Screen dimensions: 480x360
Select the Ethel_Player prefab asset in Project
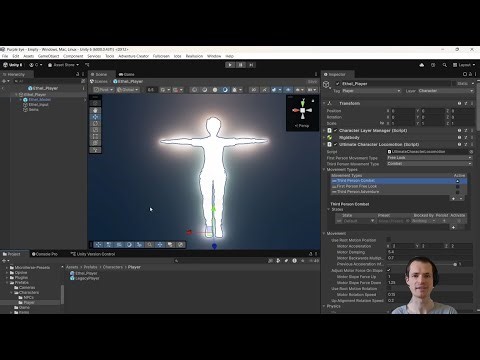[84, 273]
